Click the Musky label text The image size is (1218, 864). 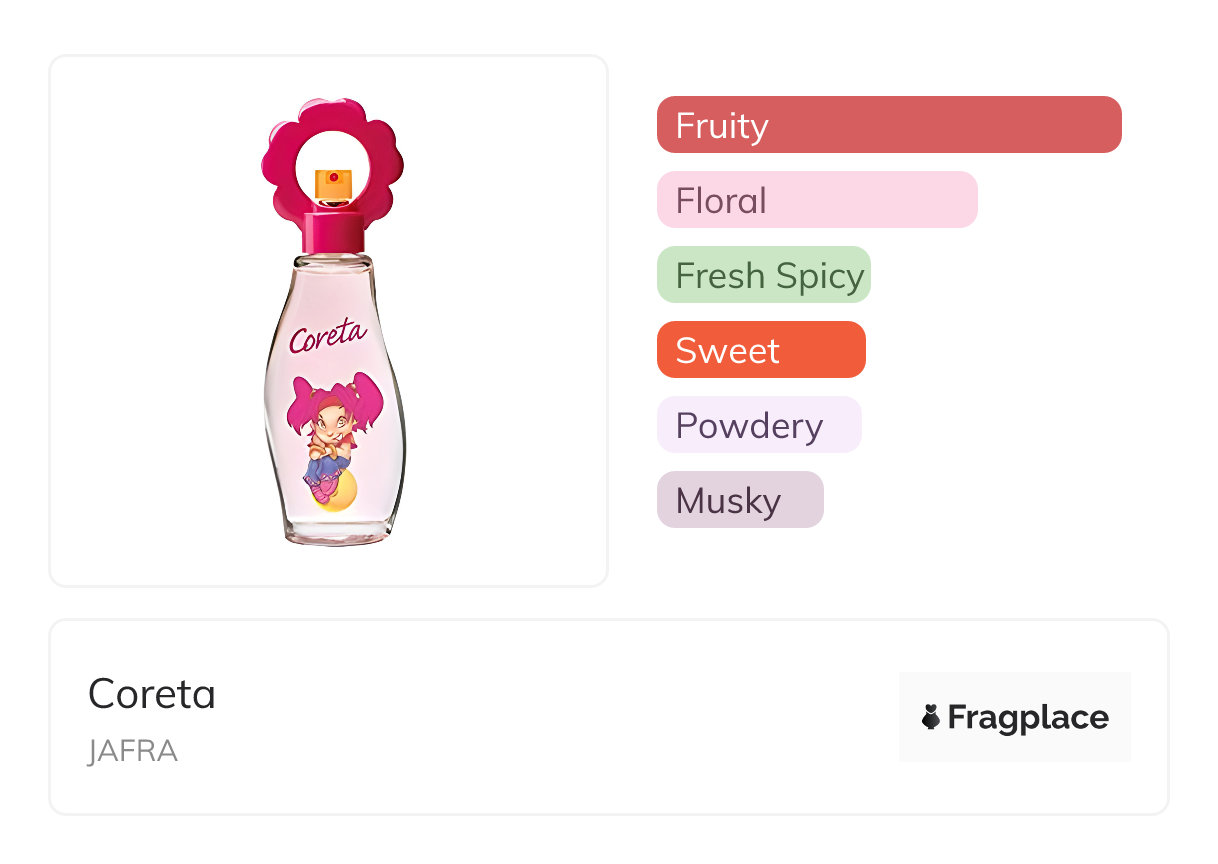click(x=728, y=500)
